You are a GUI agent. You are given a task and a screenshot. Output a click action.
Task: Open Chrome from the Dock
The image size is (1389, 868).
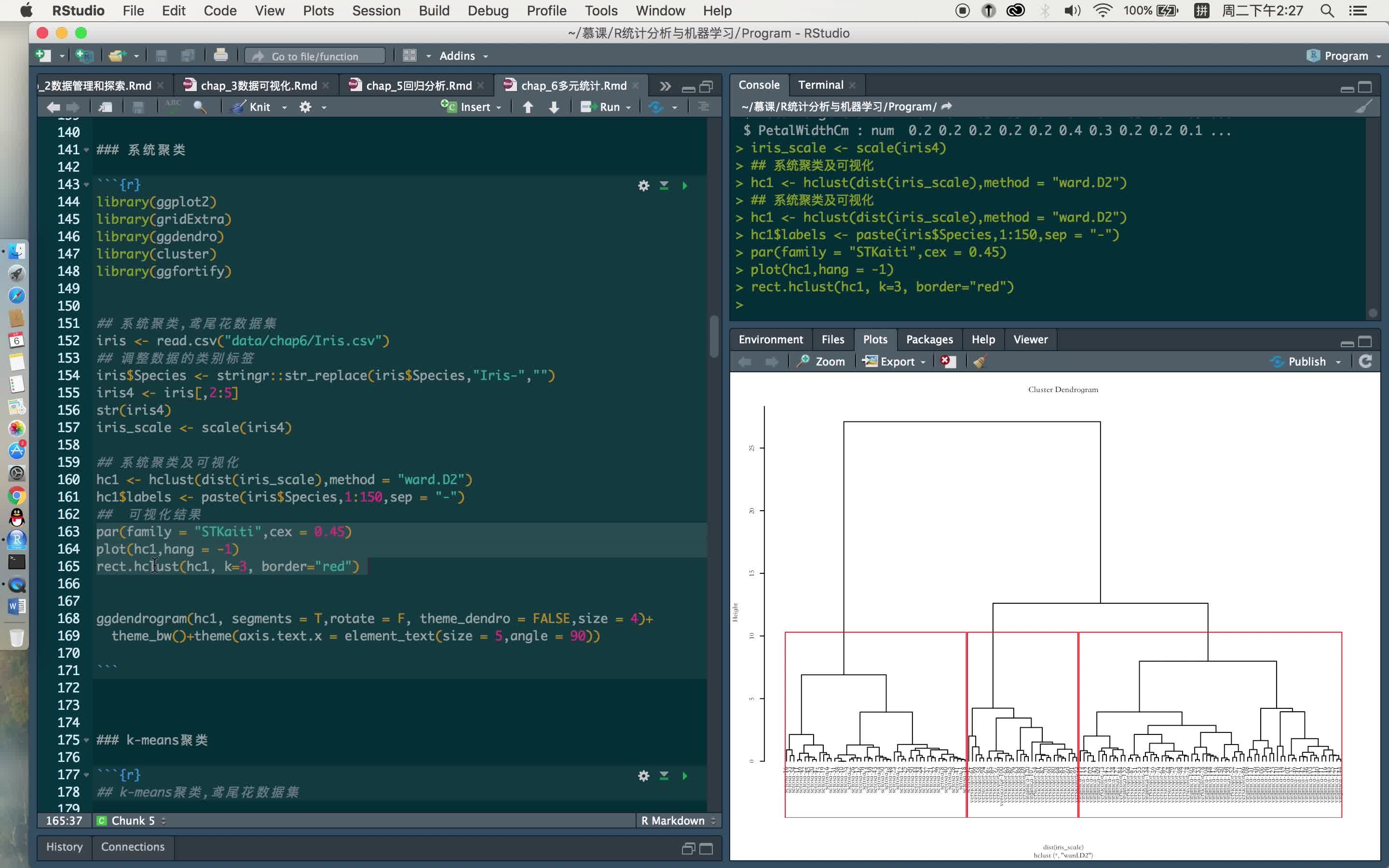click(x=17, y=495)
